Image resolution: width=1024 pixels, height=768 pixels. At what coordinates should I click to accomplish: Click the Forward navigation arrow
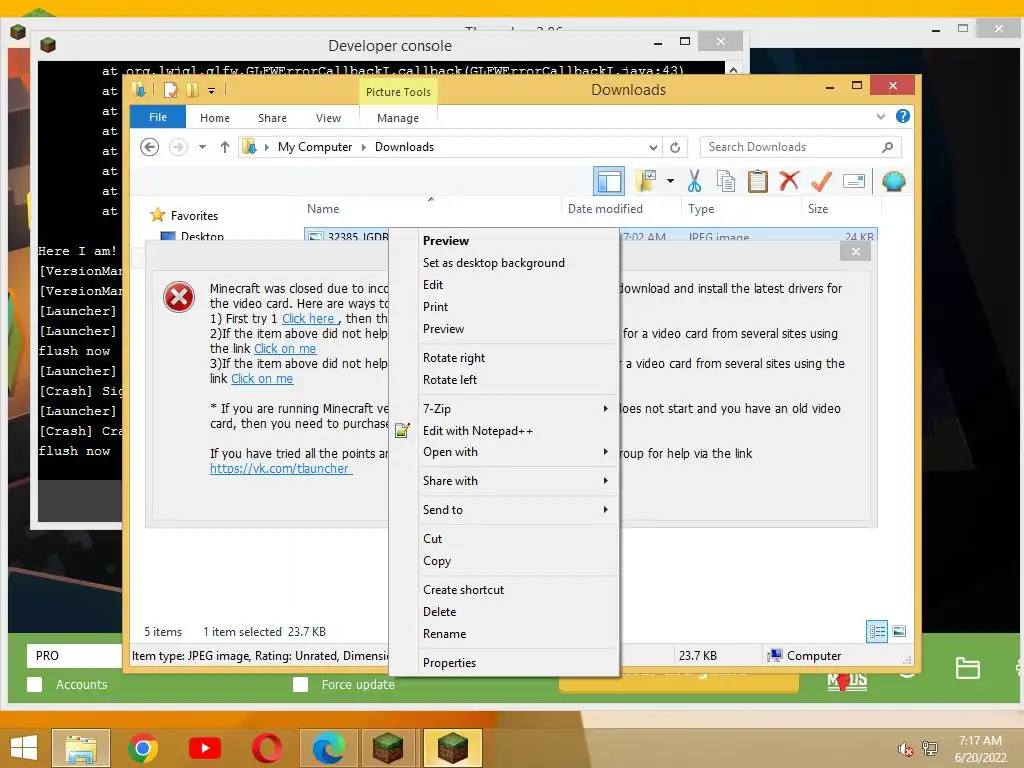[x=178, y=147]
